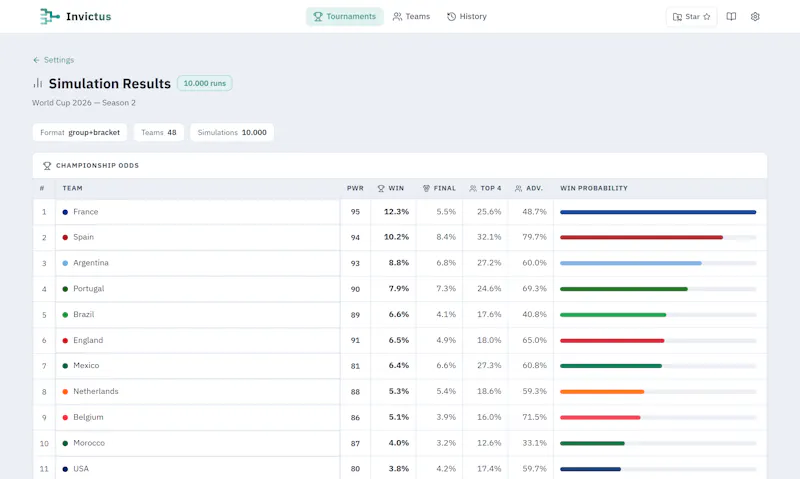This screenshot has width=800, height=479.
Task: Click the bar chart icon beside Simulation Results
Action: tap(38, 83)
